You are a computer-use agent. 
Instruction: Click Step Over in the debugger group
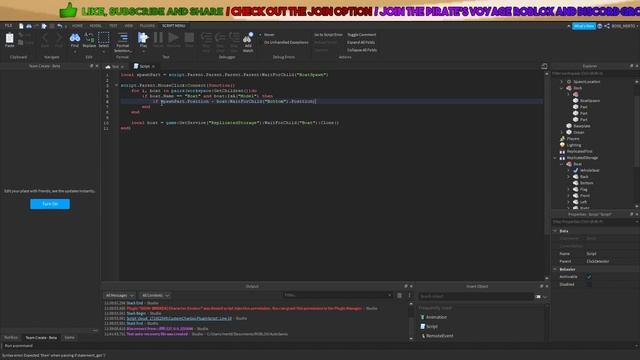click(220, 42)
